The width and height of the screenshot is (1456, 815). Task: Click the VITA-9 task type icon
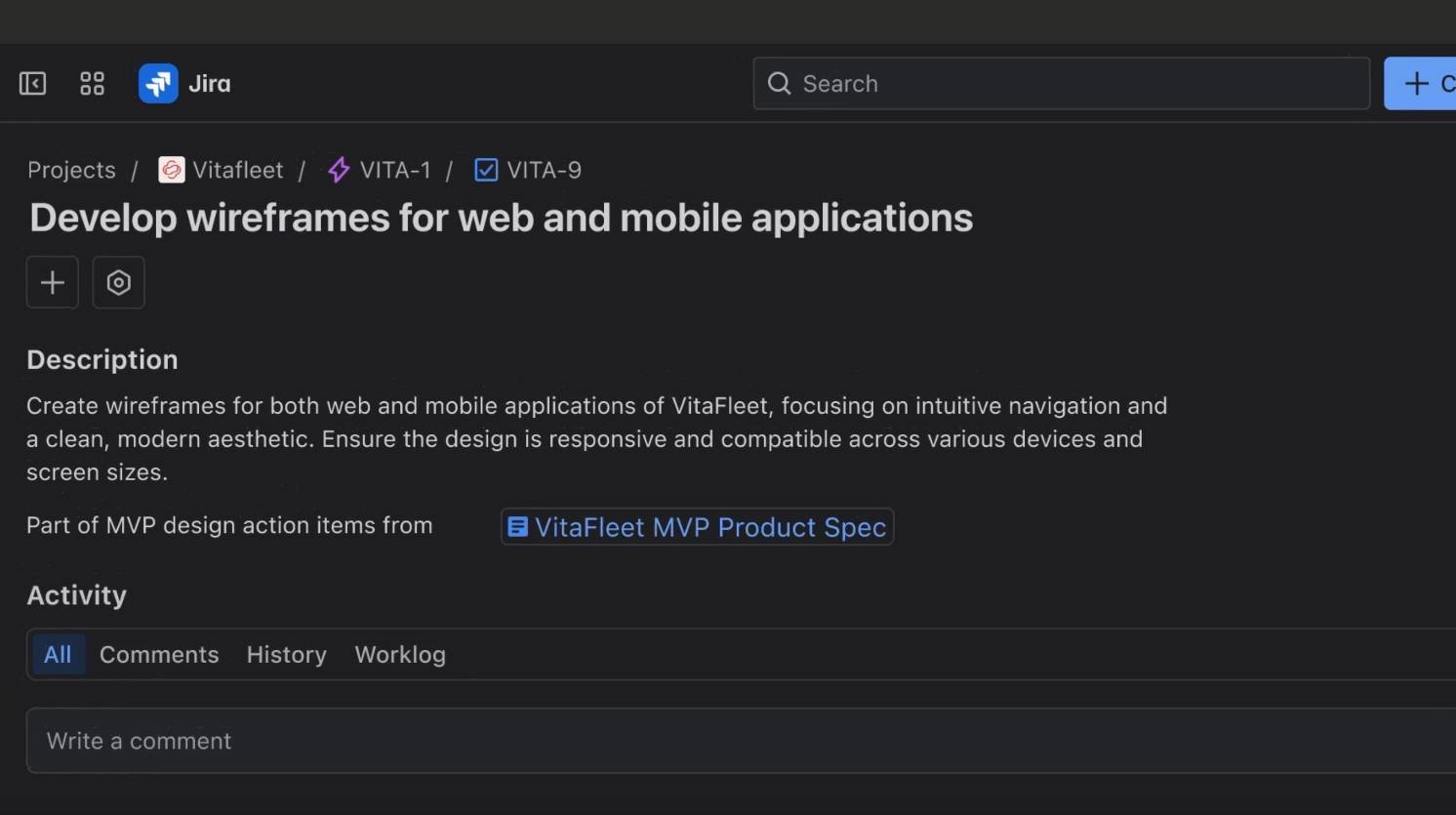(486, 170)
